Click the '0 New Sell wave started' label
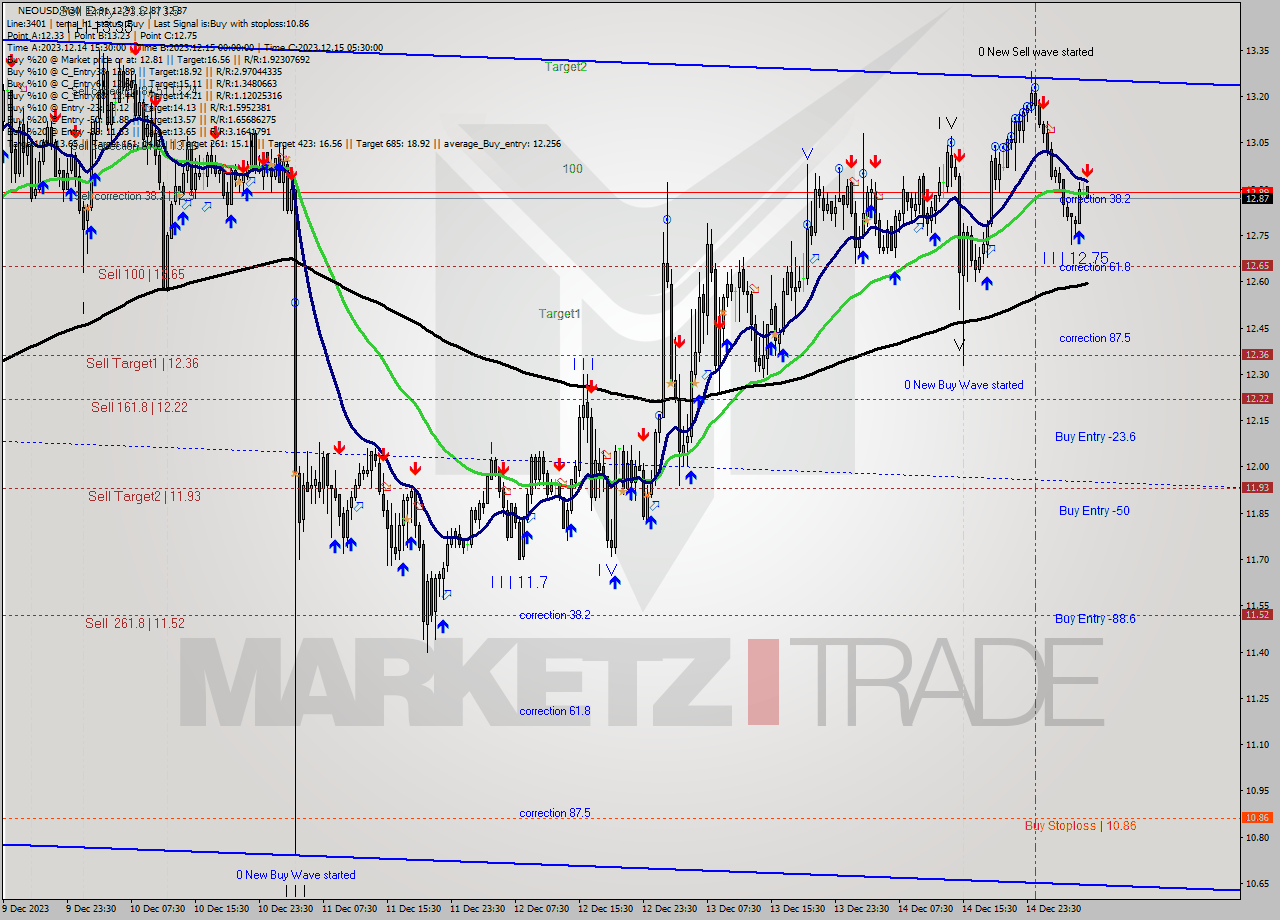 tap(1035, 52)
